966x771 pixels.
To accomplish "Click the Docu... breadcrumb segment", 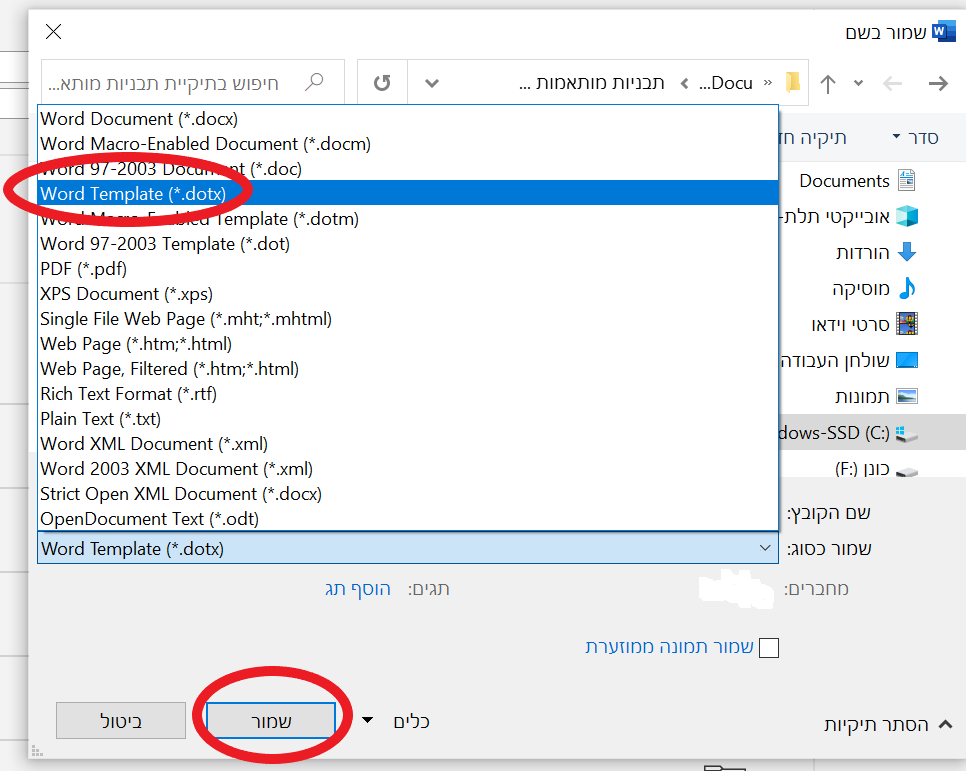I will pyautogui.click(x=726, y=83).
